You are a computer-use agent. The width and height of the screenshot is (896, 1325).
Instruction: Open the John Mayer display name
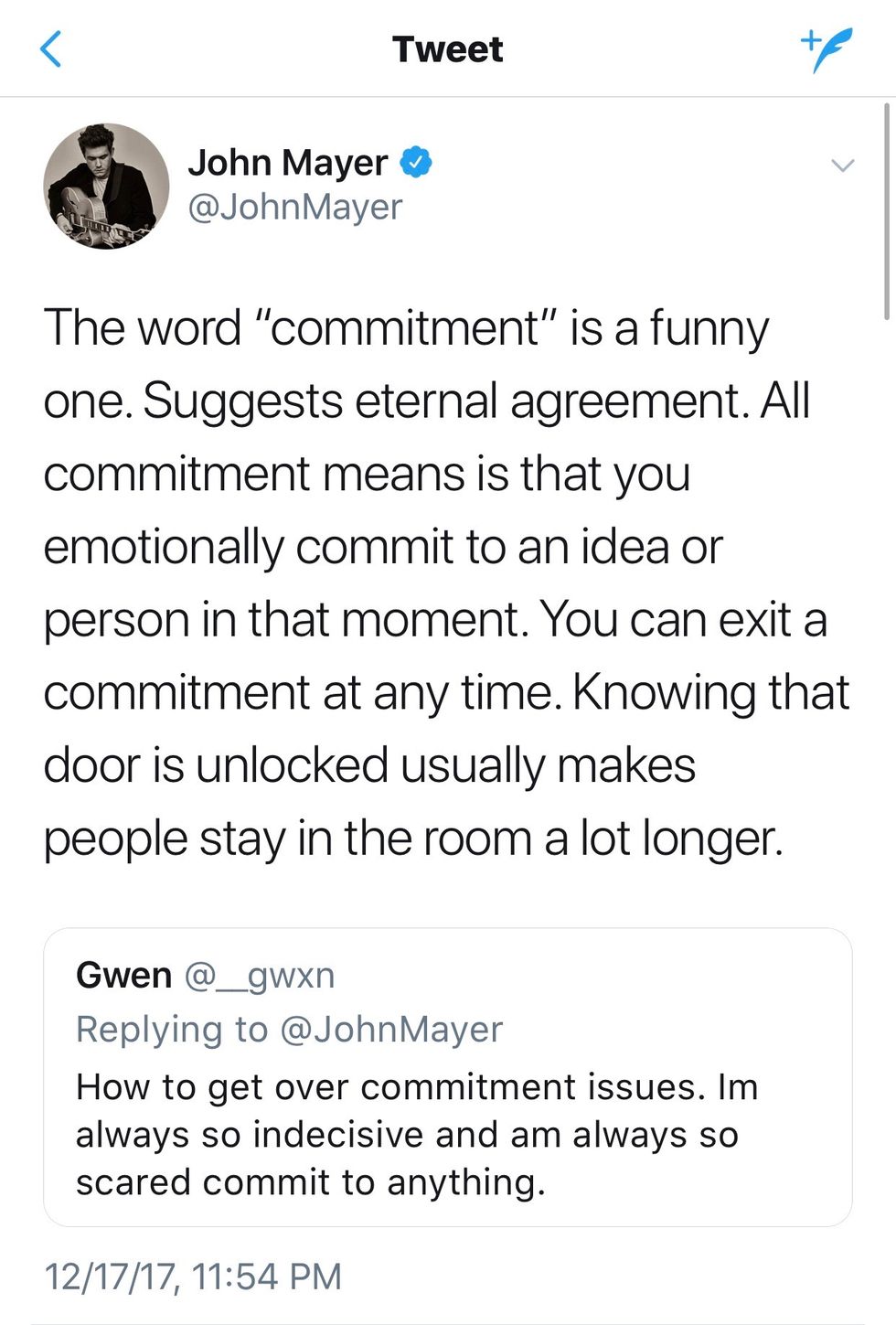pyautogui.click(x=288, y=163)
